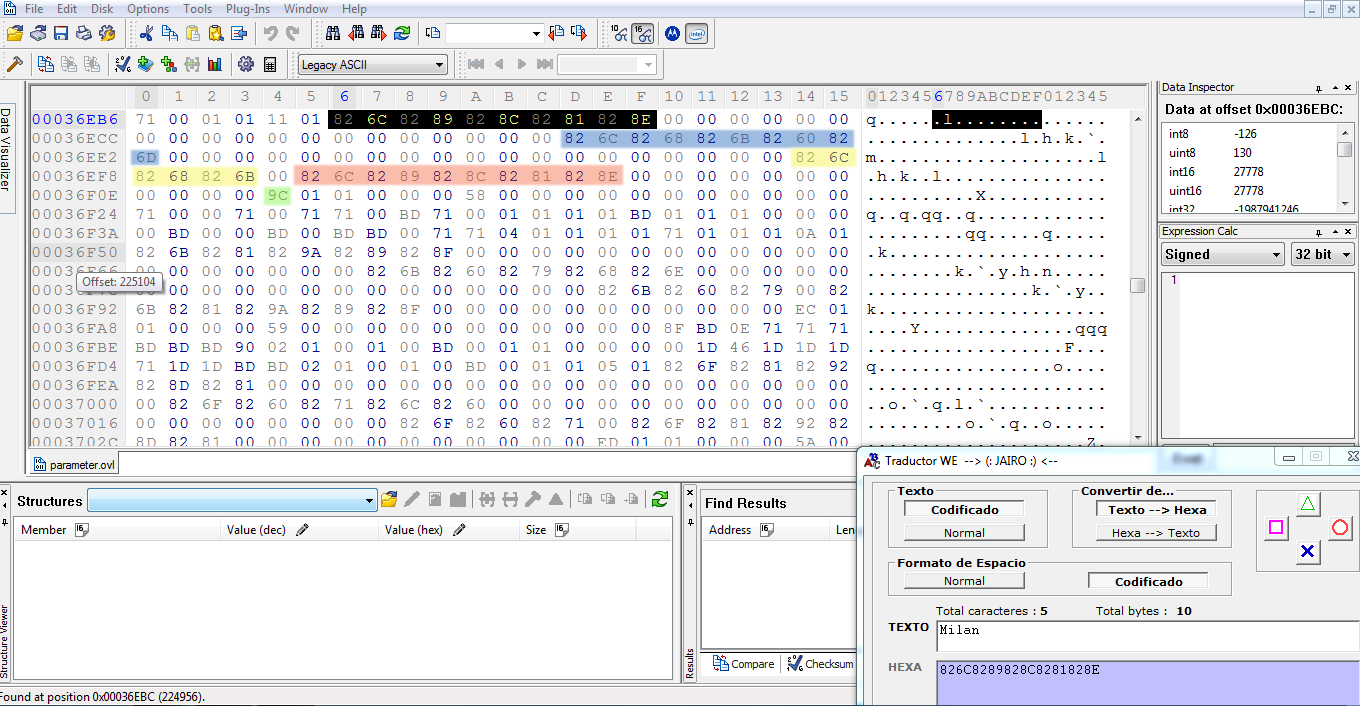Click the undo arrow icon
The height and width of the screenshot is (706, 1360).
pos(270,33)
